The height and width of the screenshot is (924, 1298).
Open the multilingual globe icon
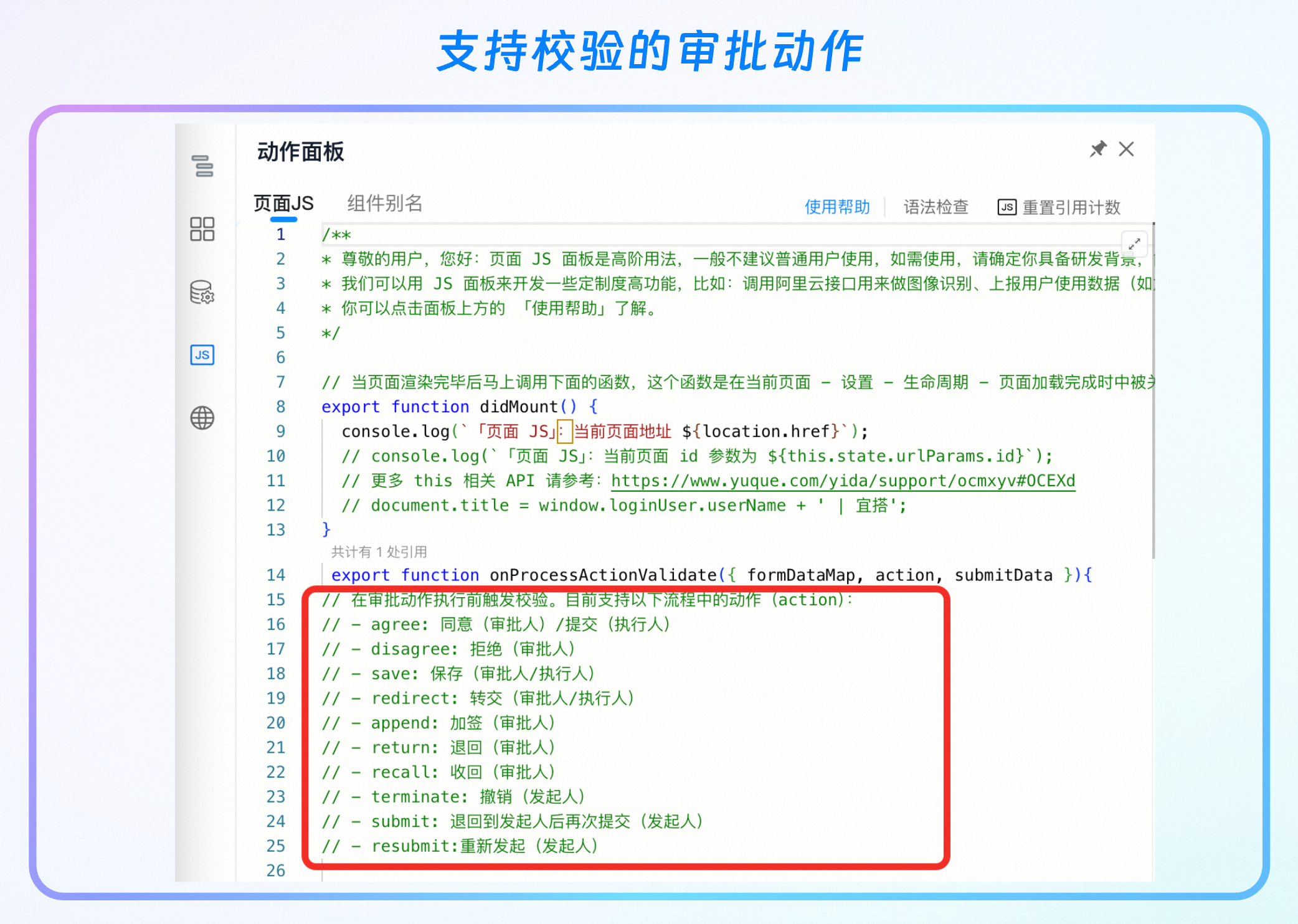[202, 418]
